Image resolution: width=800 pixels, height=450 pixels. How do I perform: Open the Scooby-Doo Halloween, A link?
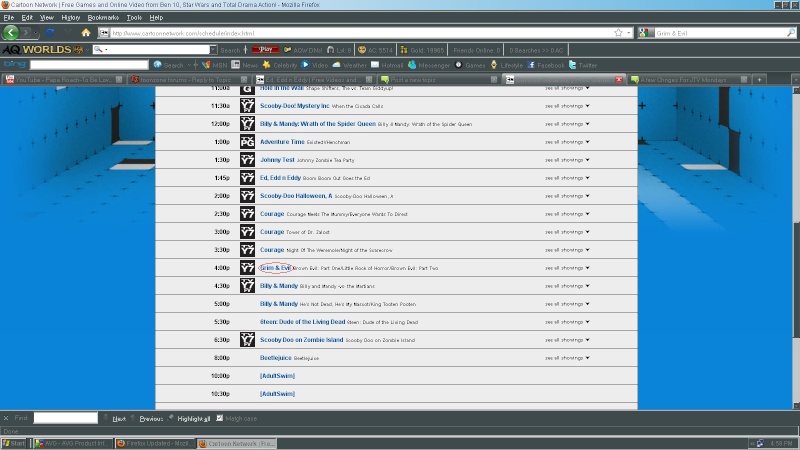[296, 196]
